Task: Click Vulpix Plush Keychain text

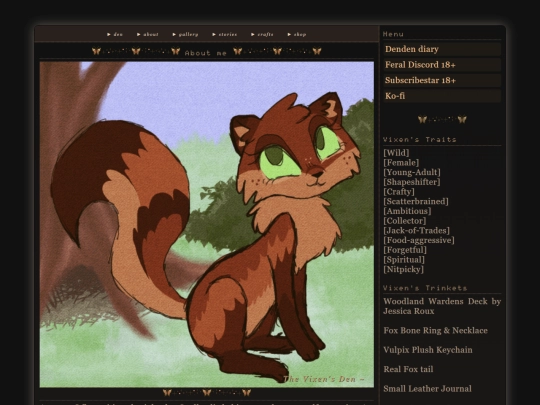Action: [428, 350]
